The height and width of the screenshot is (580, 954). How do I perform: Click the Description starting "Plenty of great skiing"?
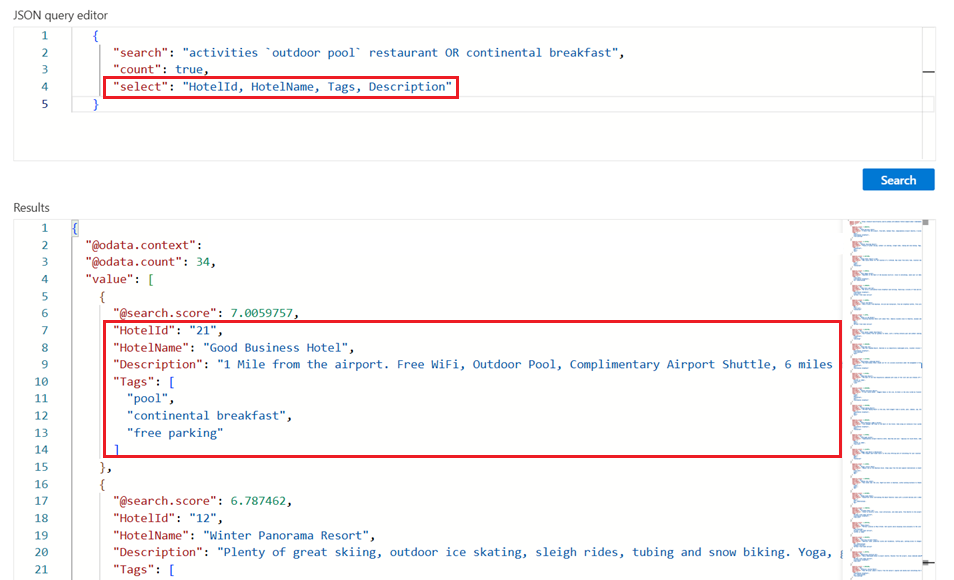[x=528, y=552]
